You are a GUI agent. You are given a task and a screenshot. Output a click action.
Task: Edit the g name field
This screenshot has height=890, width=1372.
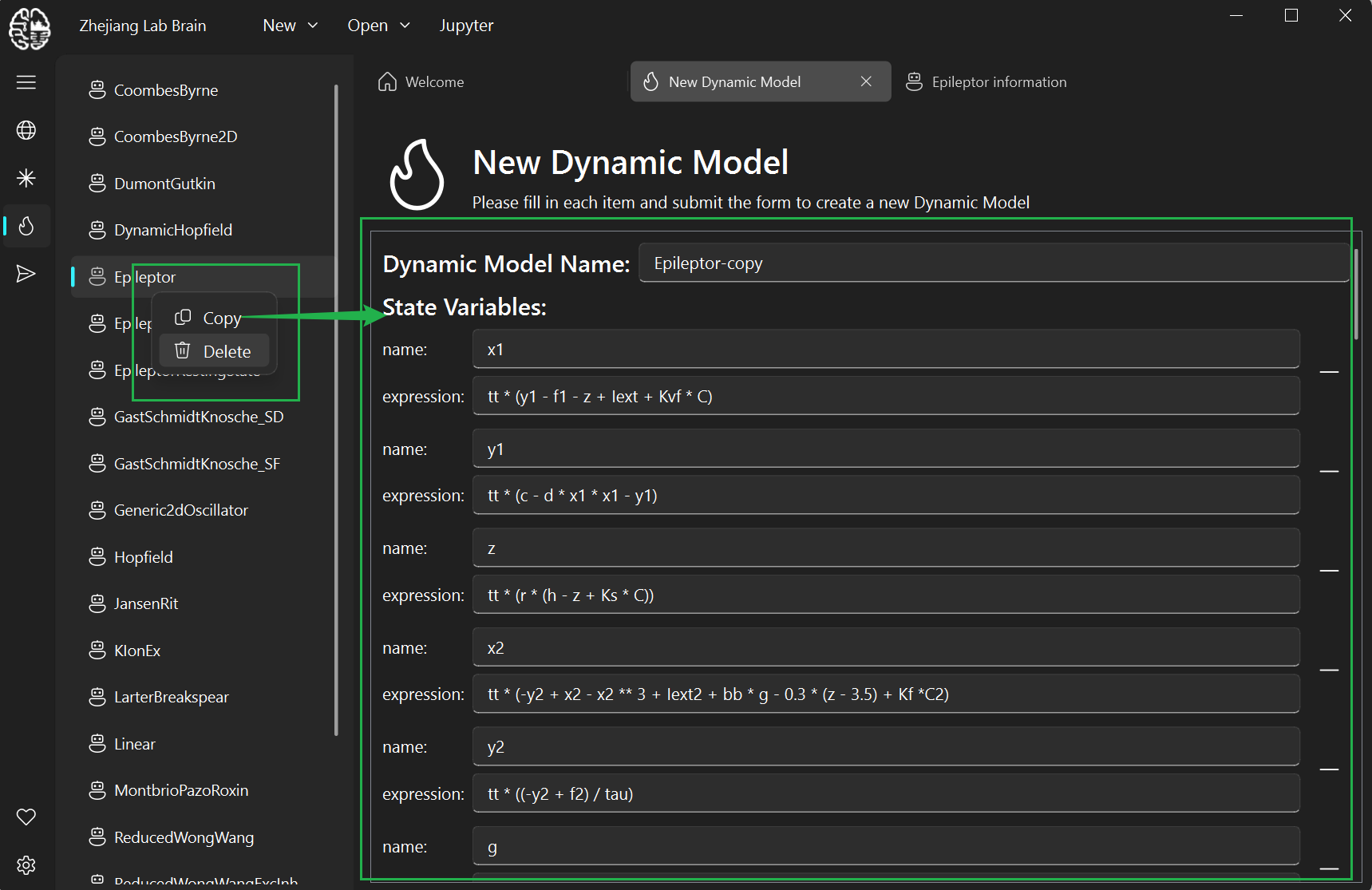pyautogui.click(x=886, y=846)
